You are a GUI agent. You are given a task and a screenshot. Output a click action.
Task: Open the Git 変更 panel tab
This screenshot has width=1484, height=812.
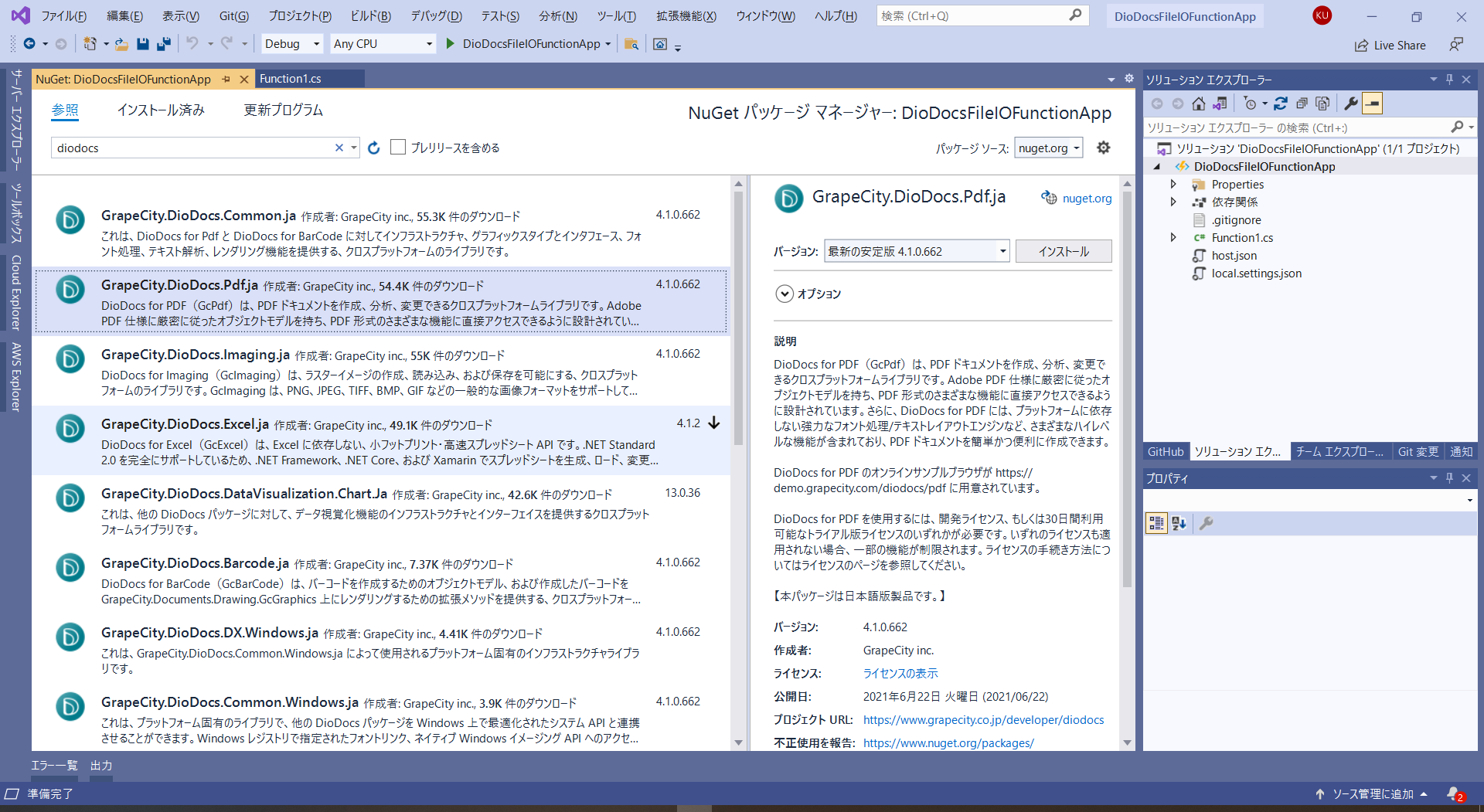tap(1418, 452)
